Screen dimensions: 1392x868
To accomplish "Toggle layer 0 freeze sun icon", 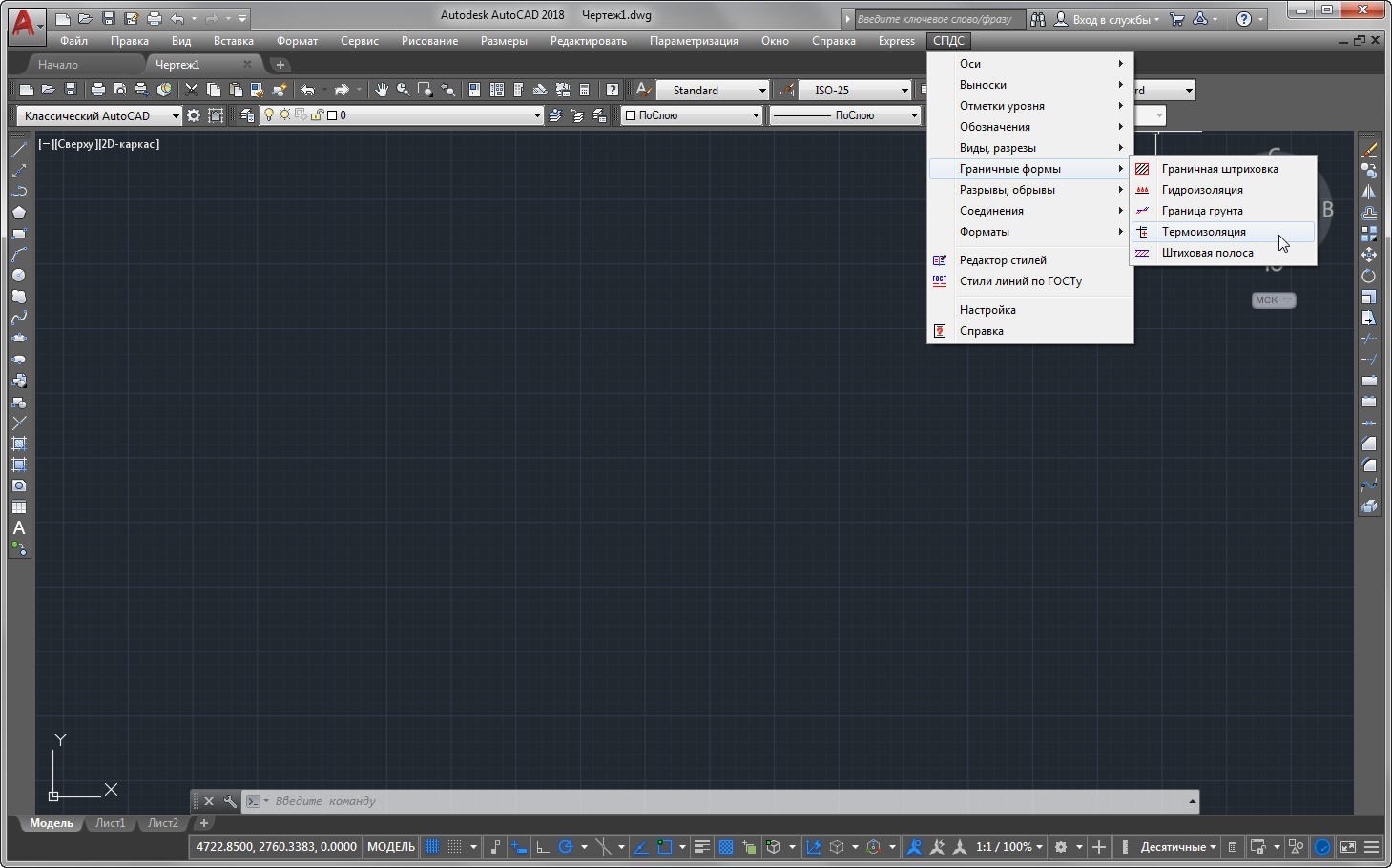I will pos(284,115).
